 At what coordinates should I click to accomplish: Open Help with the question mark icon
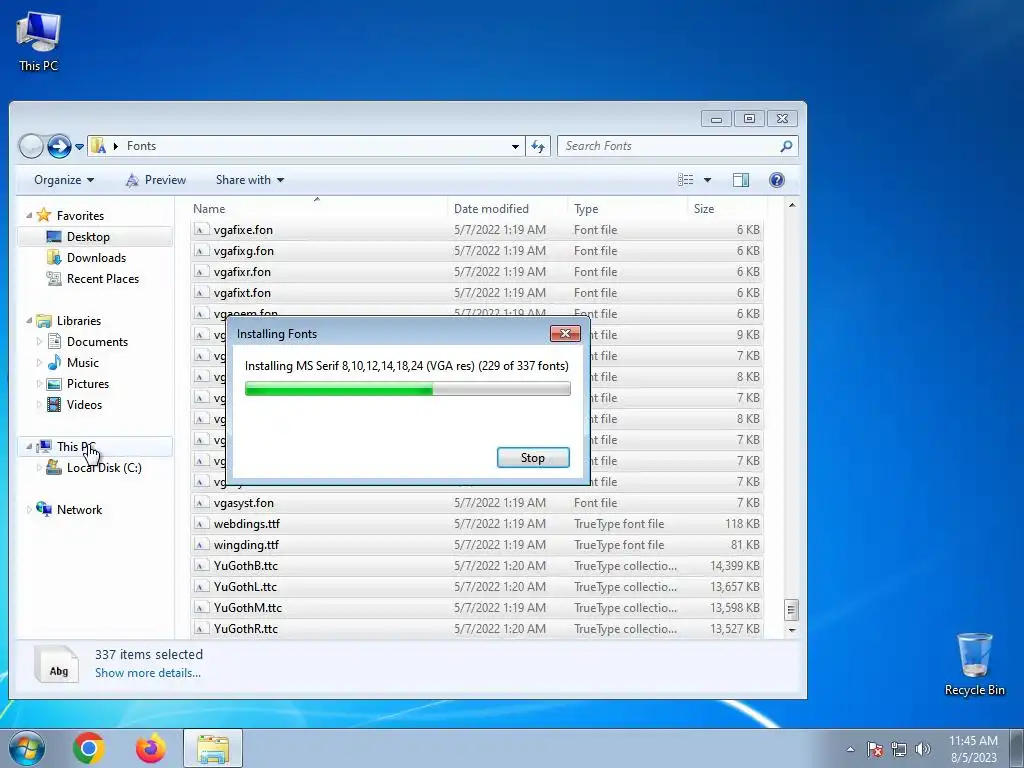[776, 180]
